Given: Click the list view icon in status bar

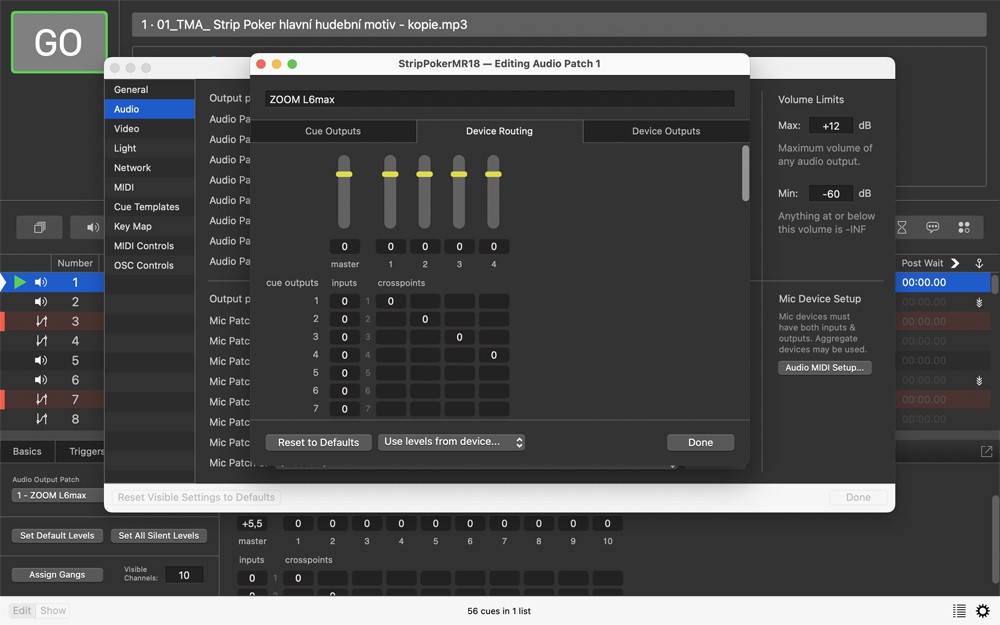Looking at the screenshot, I should [x=959, y=611].
